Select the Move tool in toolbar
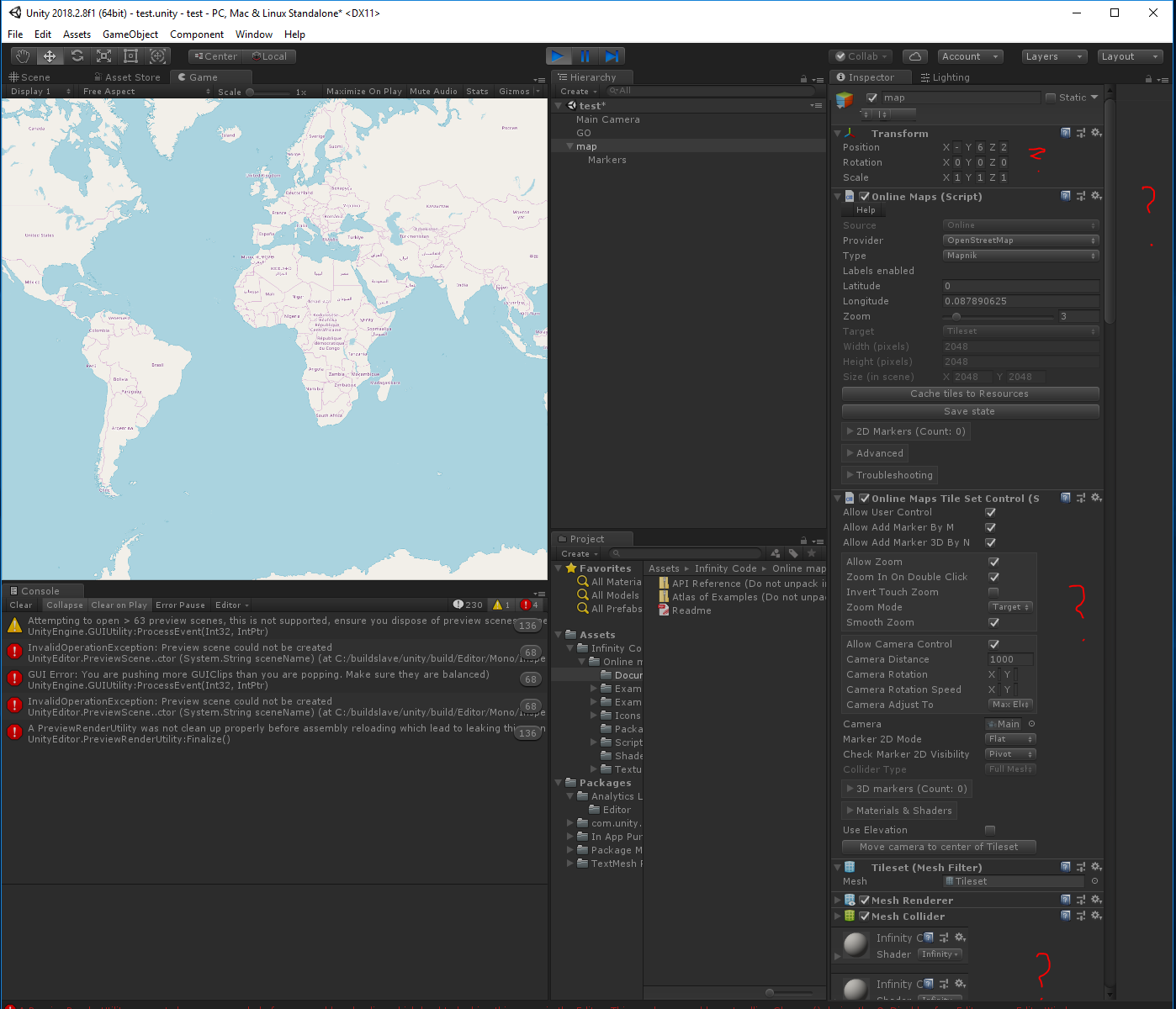This screenshot has height=1009, width=1176. pyautogui.click(x=50, y=56)
